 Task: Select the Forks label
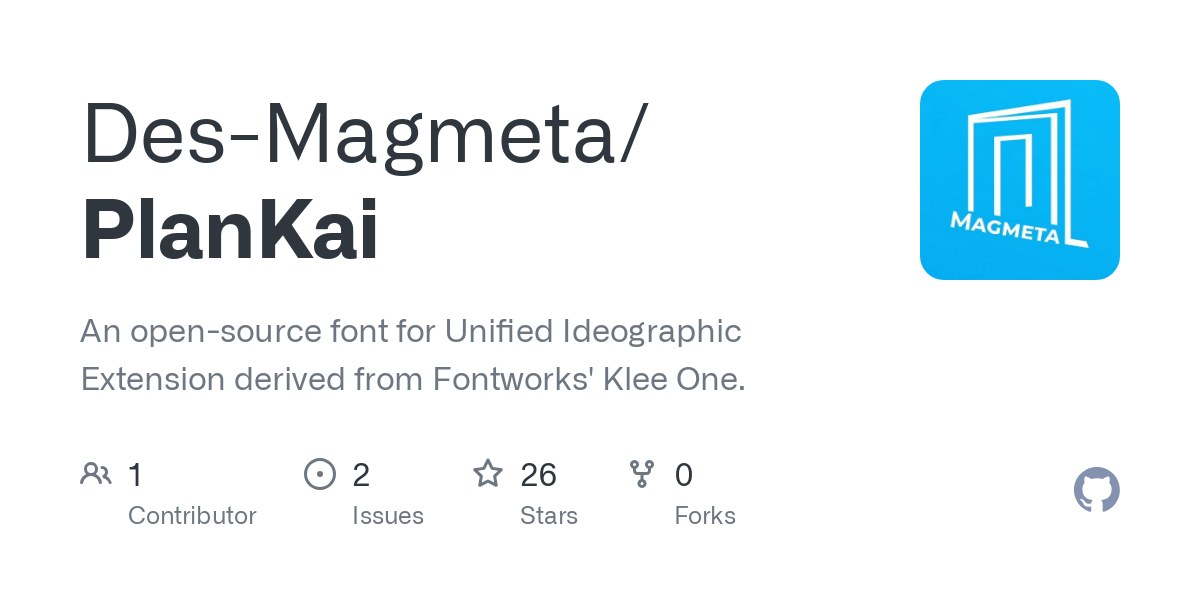pyautogui.click(x=705, y=516)
